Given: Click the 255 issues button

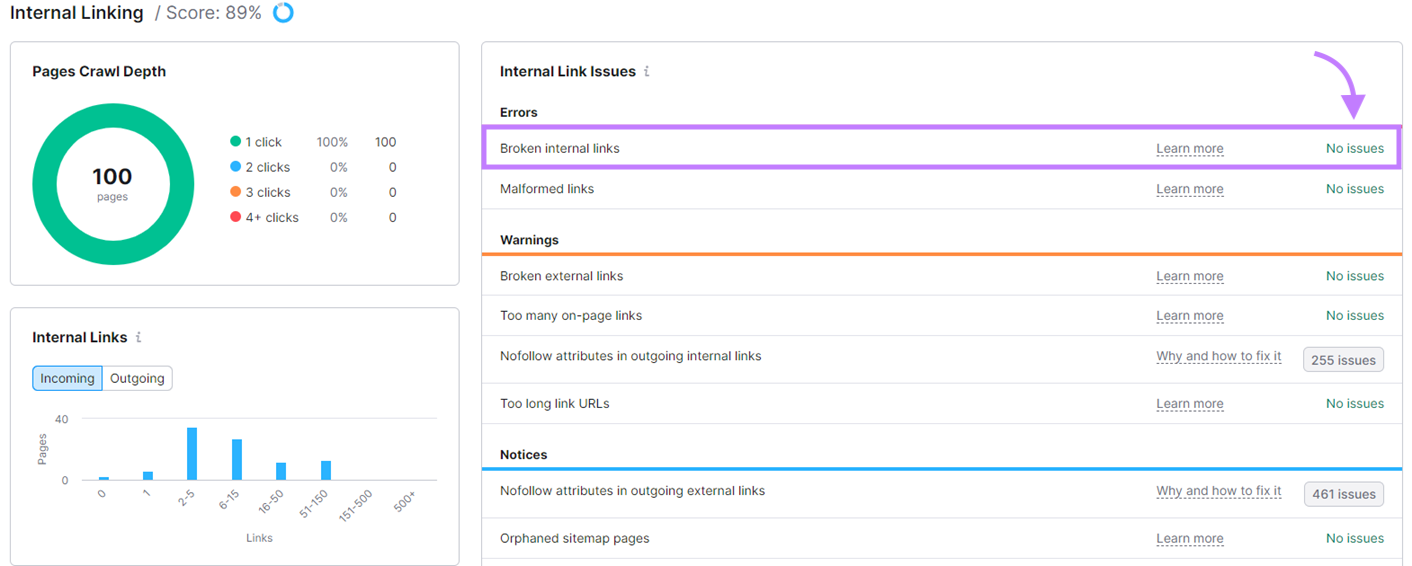Looking at the screenshot, I should tap(1343, 360).
